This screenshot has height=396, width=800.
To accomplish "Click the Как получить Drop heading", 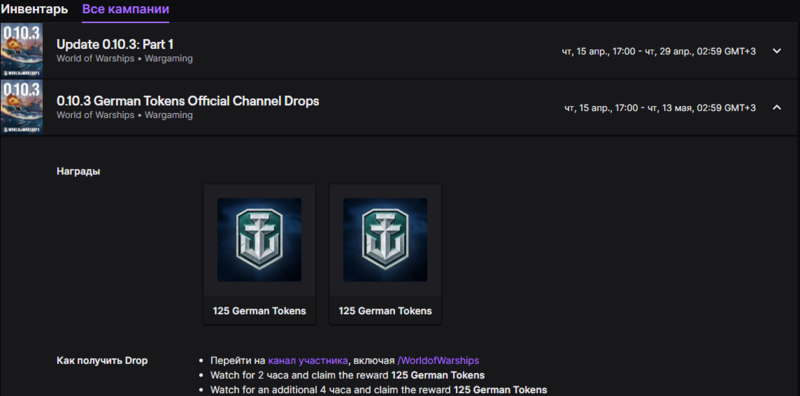I will coord(102,361).
